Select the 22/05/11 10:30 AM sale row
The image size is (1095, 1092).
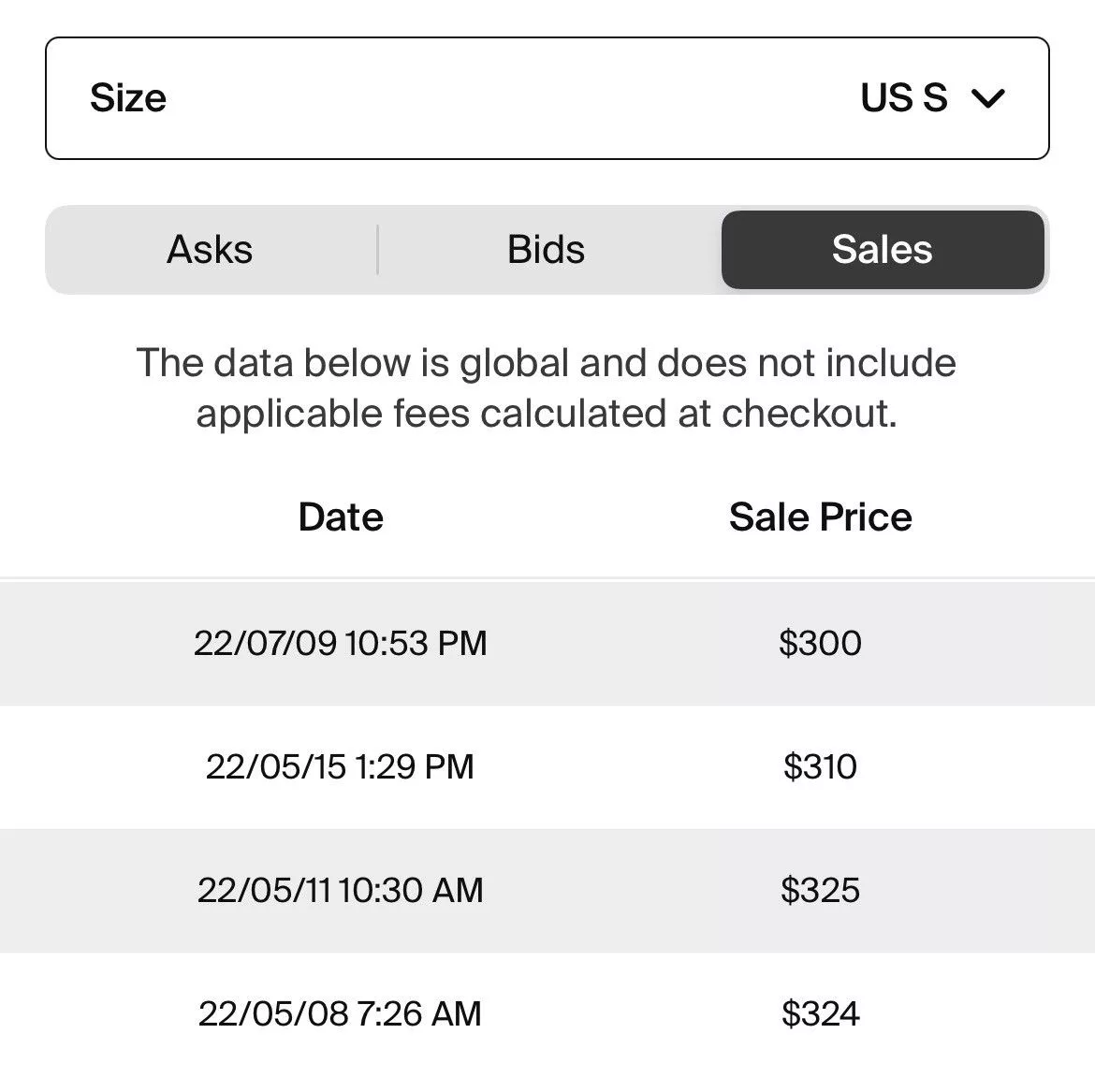point(547,890)
